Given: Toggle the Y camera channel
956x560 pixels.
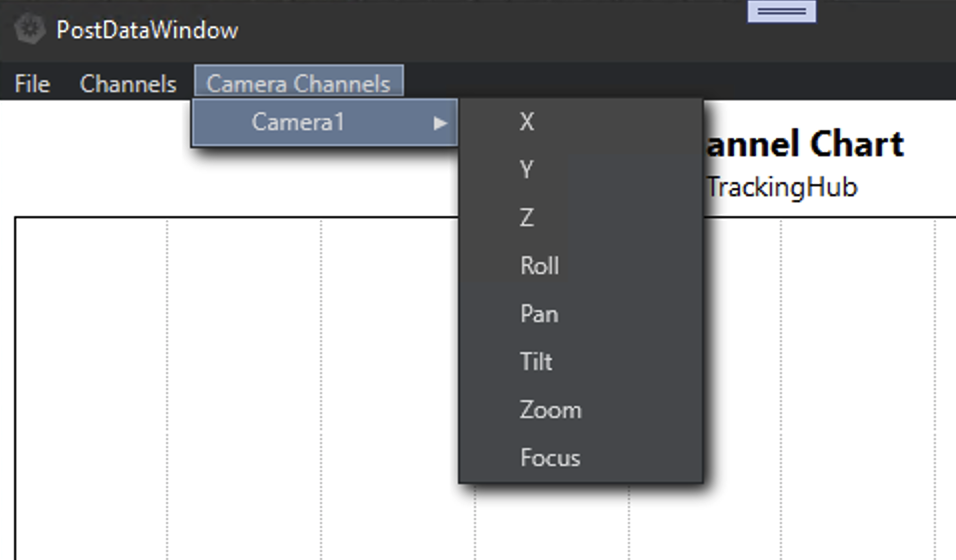Looking at the screenshot, I should (x=527, y=170).
